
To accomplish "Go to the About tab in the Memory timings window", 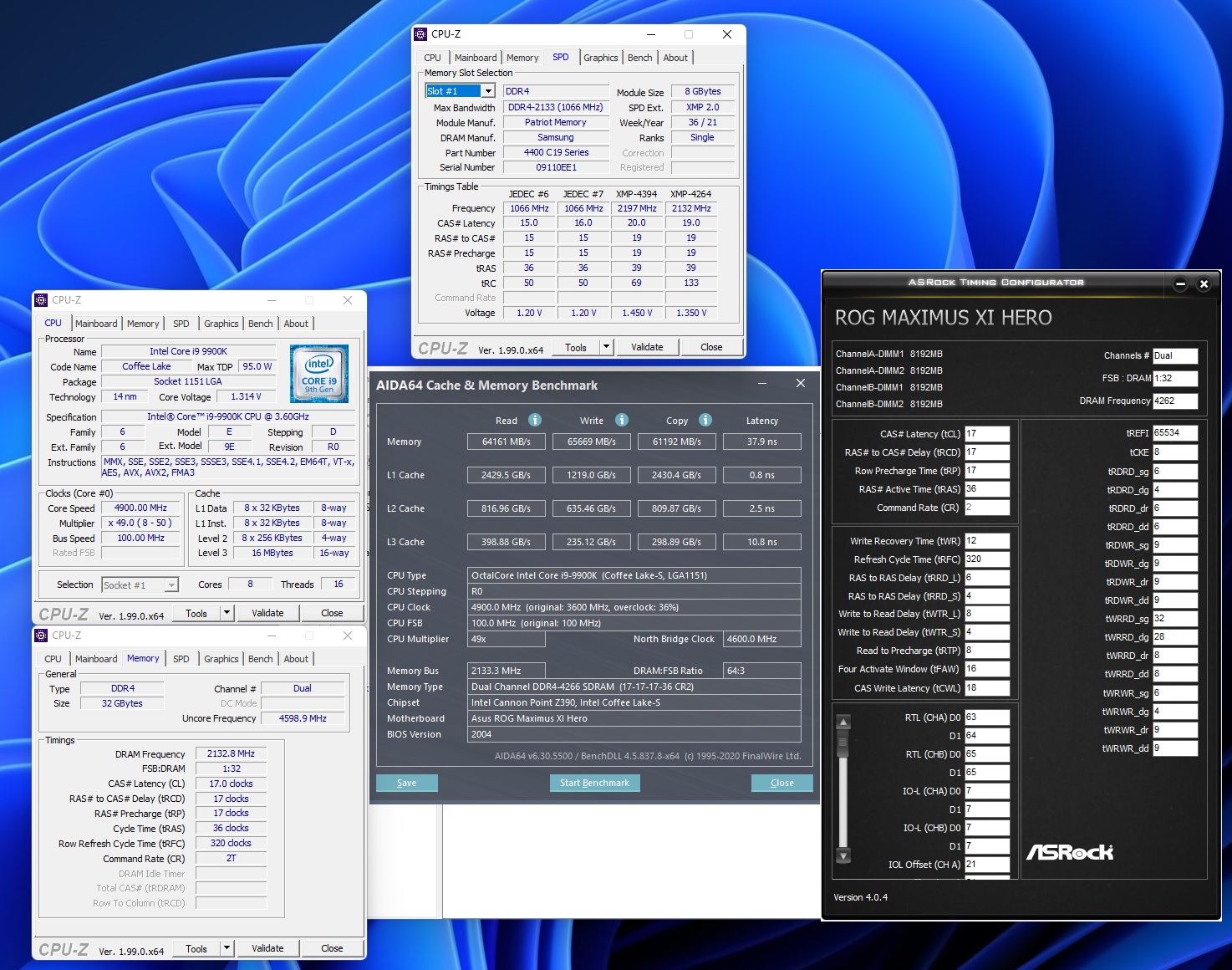I will point(296,659).
